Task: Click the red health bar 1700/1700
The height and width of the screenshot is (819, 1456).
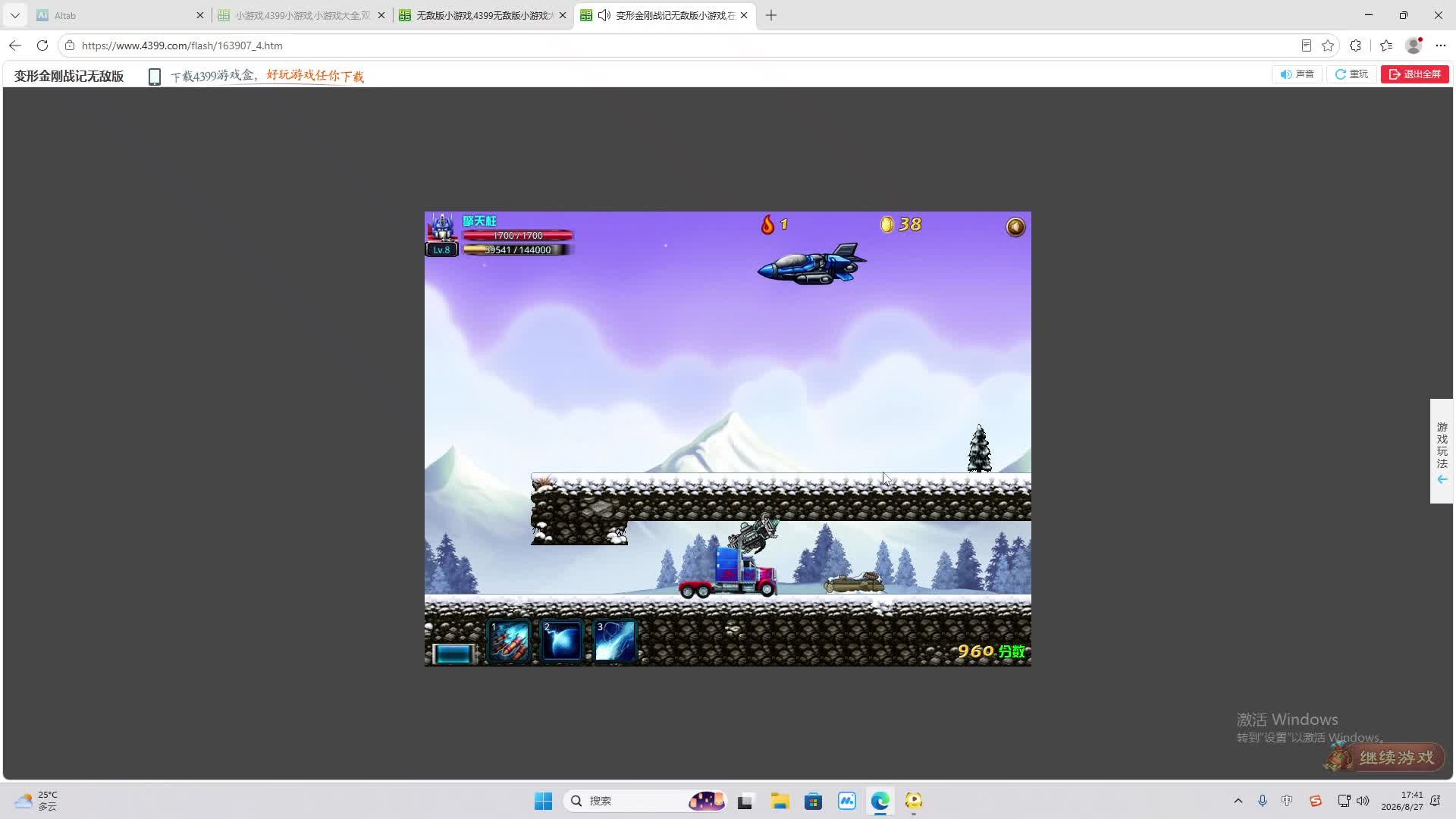Action: click(518, 236)
